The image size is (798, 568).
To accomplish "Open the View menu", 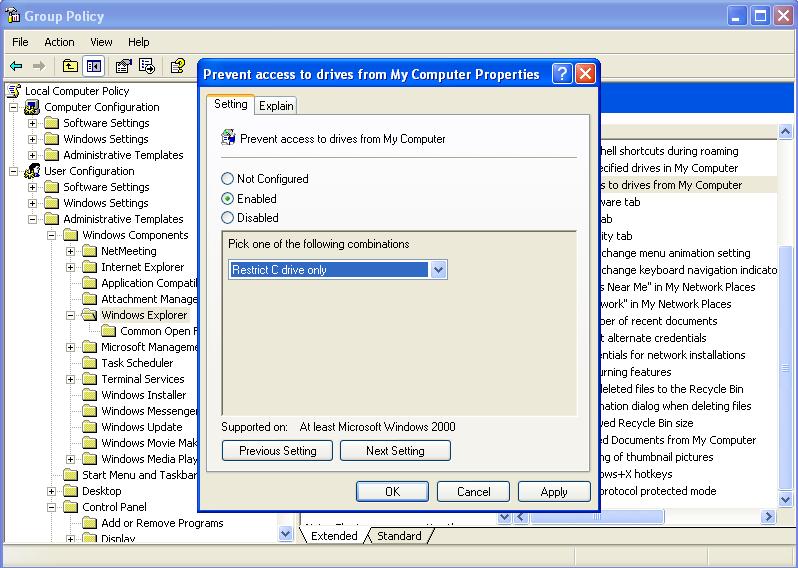I will [x=101, y=42].
